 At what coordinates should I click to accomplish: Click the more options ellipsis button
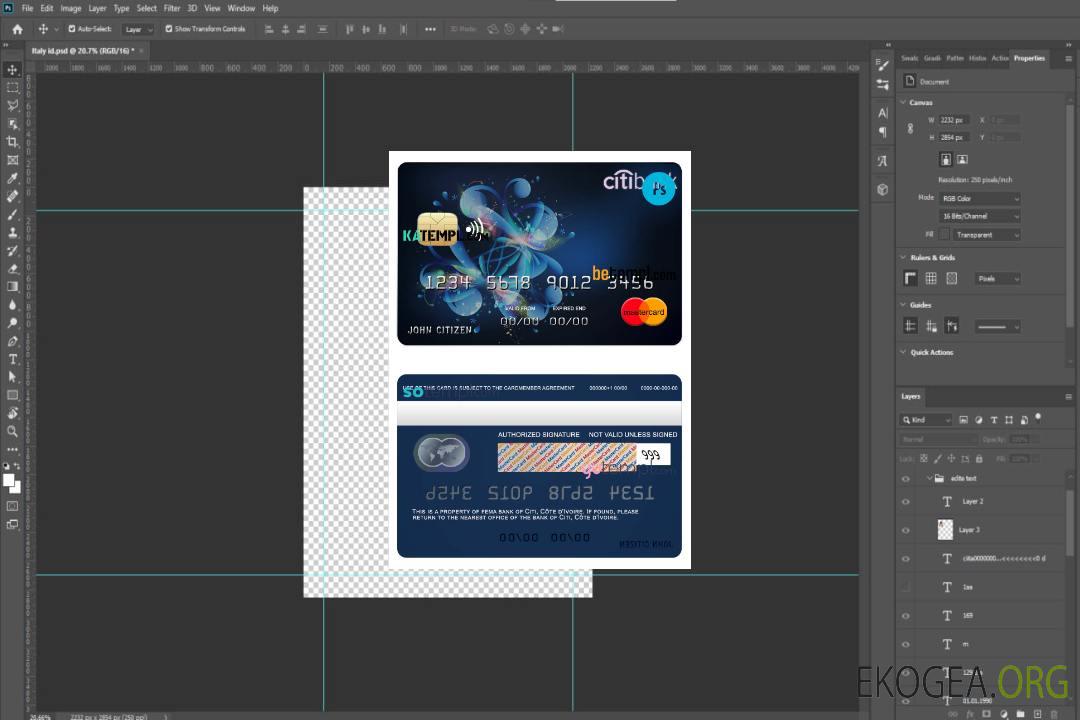430,29
